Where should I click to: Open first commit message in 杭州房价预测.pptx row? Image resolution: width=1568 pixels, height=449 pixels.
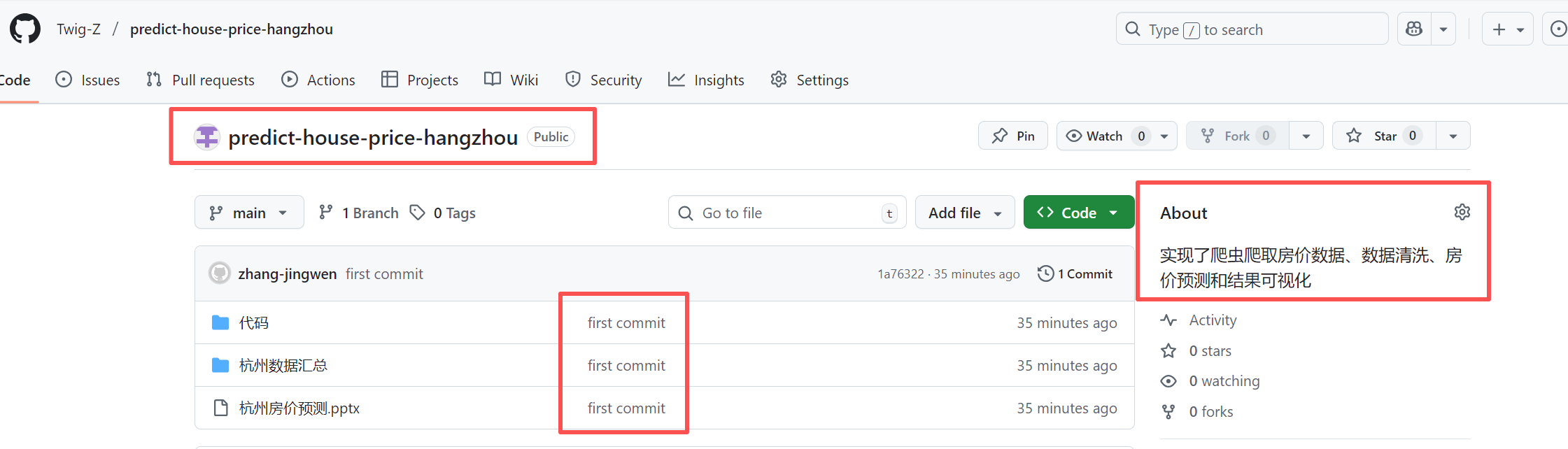click(x=626, y=408)
